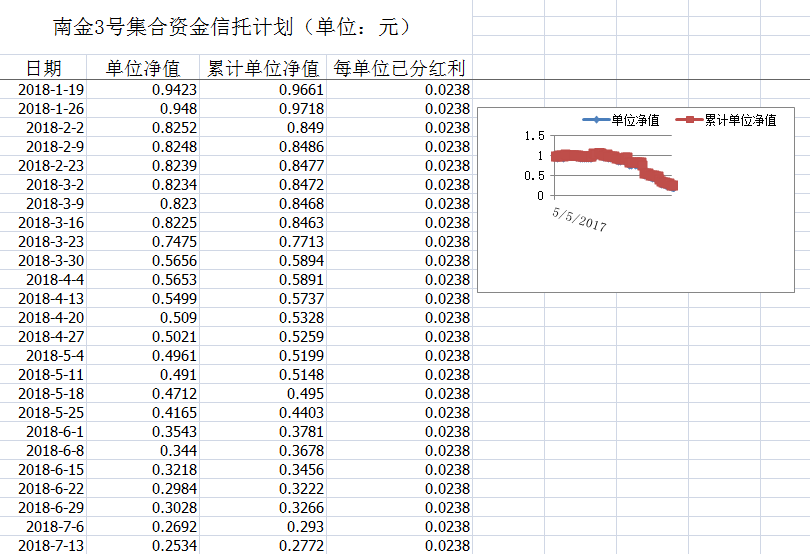Image resolution: width=810 pixels, height=554 pixels.
Task: Select the 每单位已分红利 header cell
Action: click(x=399, y=68)
